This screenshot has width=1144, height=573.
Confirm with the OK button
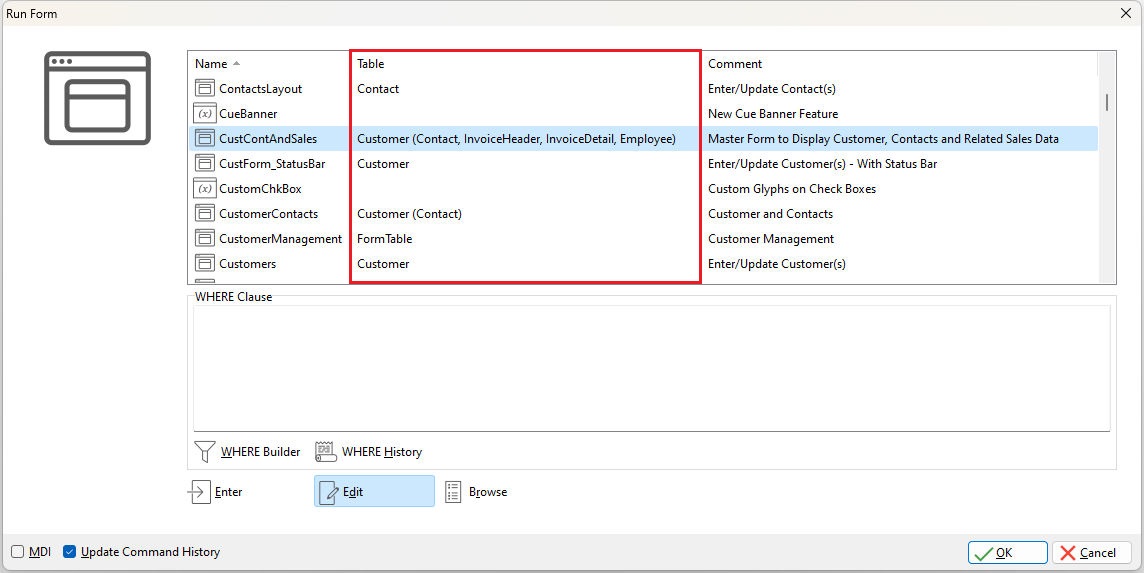(x=1008, y=553)
